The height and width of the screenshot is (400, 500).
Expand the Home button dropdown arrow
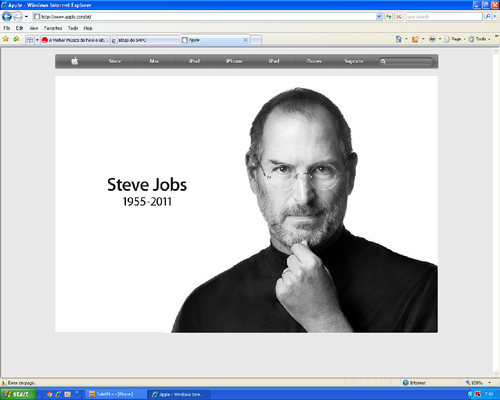[x=406, y=39]
